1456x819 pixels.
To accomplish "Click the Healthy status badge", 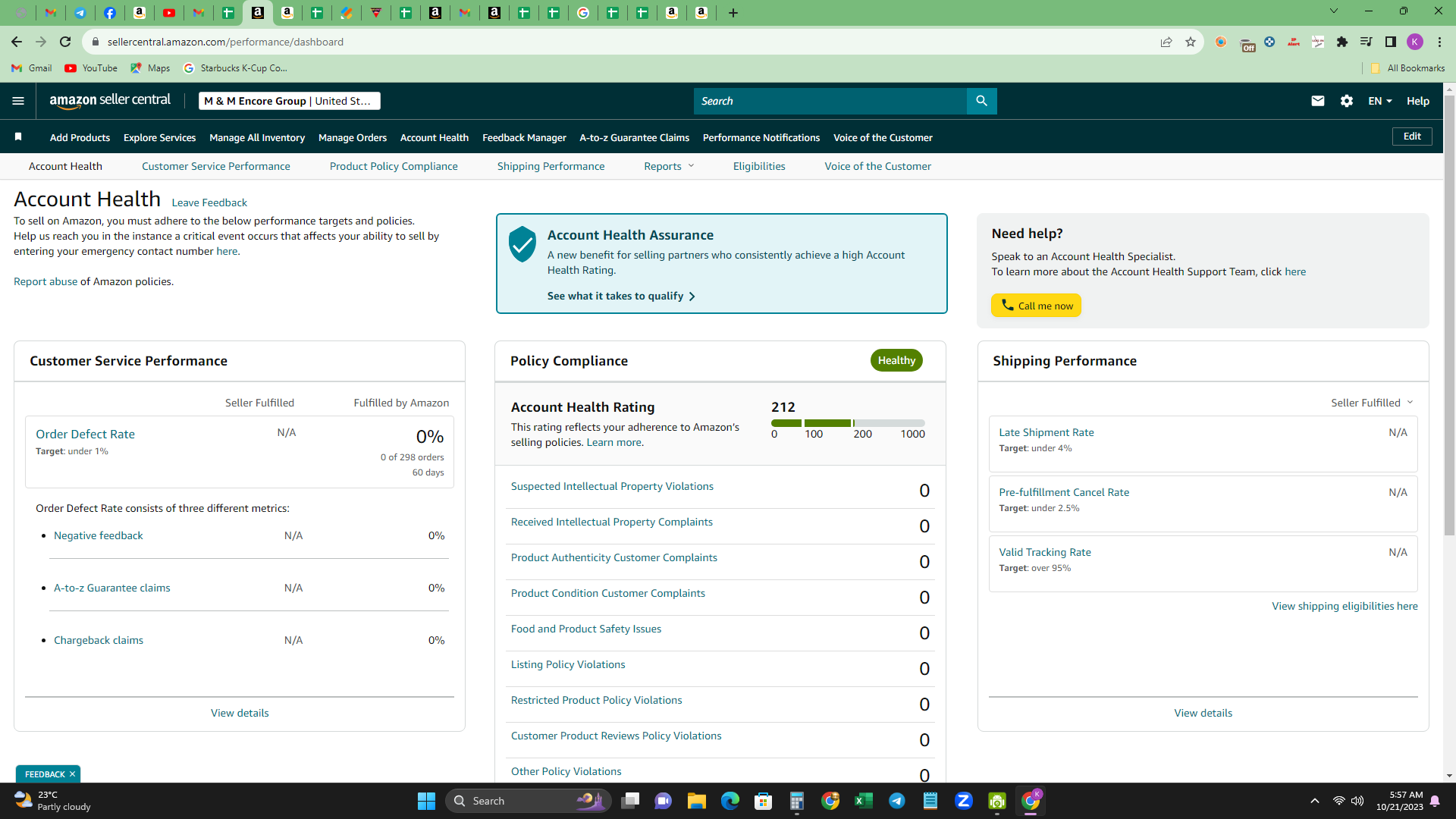I will click(896, 360).
